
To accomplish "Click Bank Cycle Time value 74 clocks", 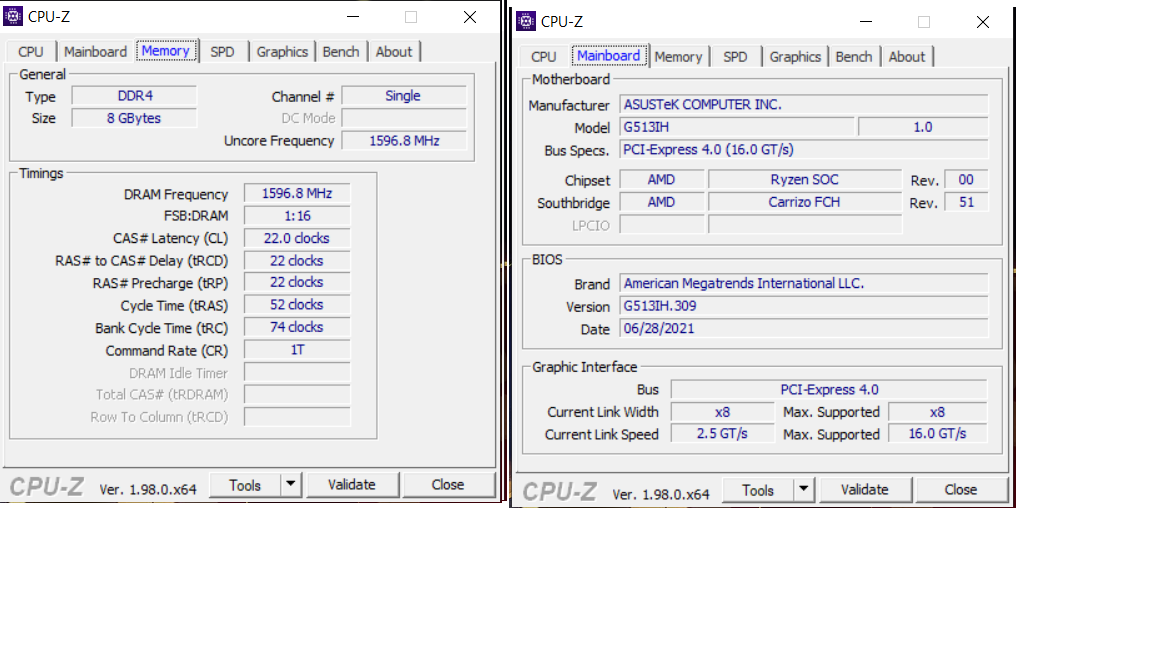I will (298, 327).
